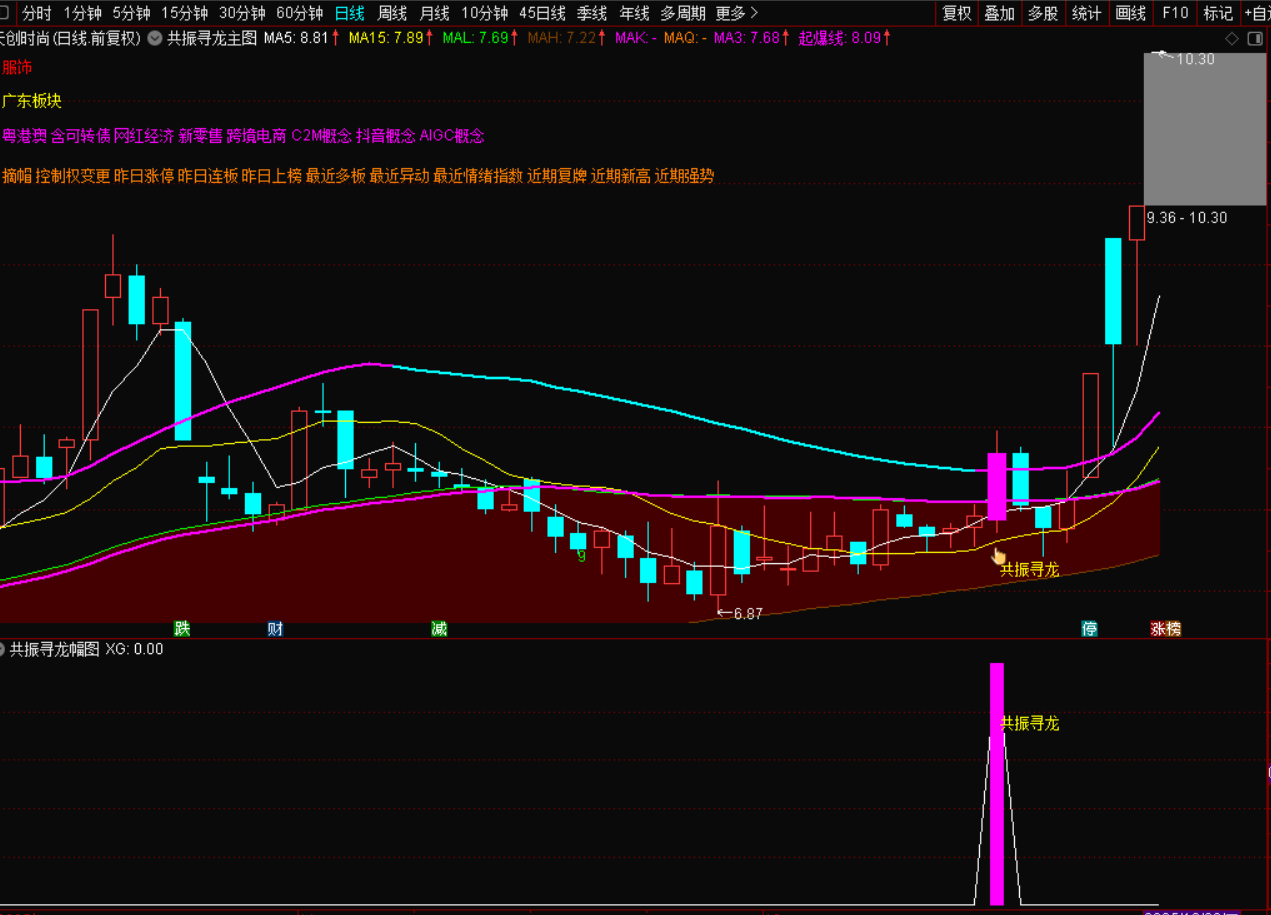Switch to the 周线 weekly chart tab

point(392,13)
